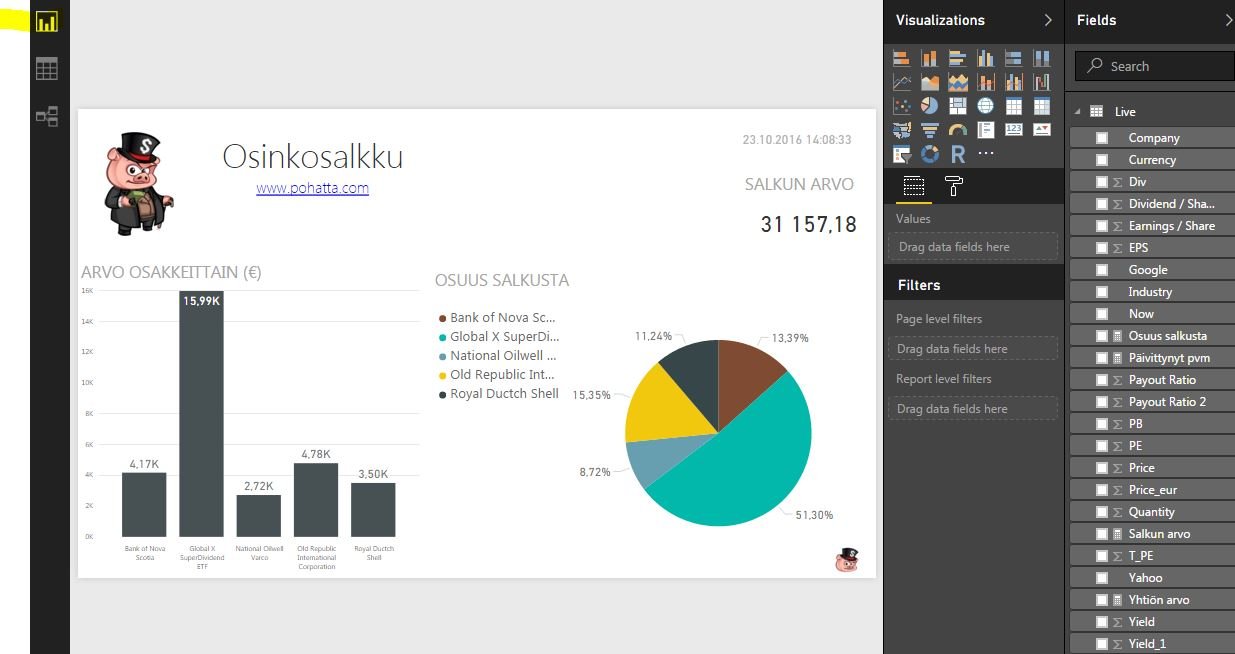1235x654 pixels.
Task: Choose the treemap visualization icon
Action: pos(958,106)
